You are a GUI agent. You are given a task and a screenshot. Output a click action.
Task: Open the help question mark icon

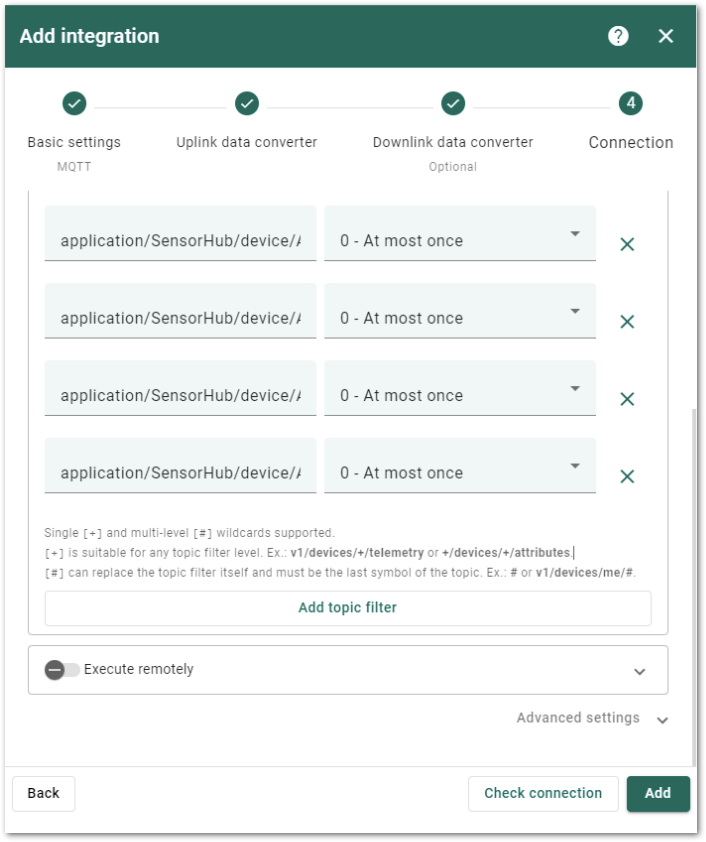pyautogui.click(x=618, y=36)
